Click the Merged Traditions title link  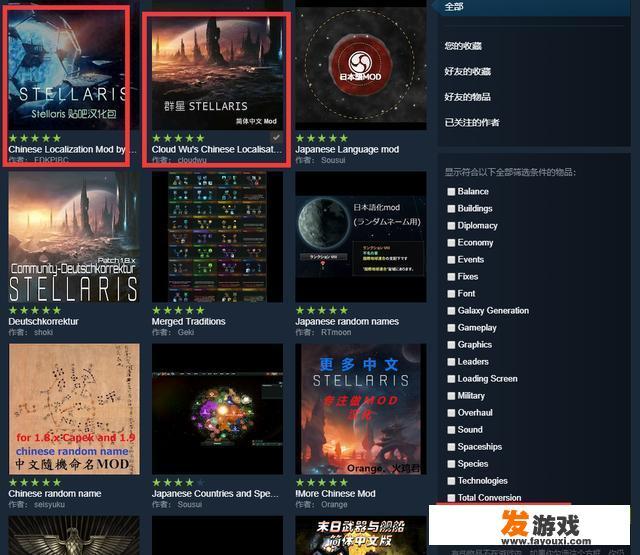tap(189, 322)
